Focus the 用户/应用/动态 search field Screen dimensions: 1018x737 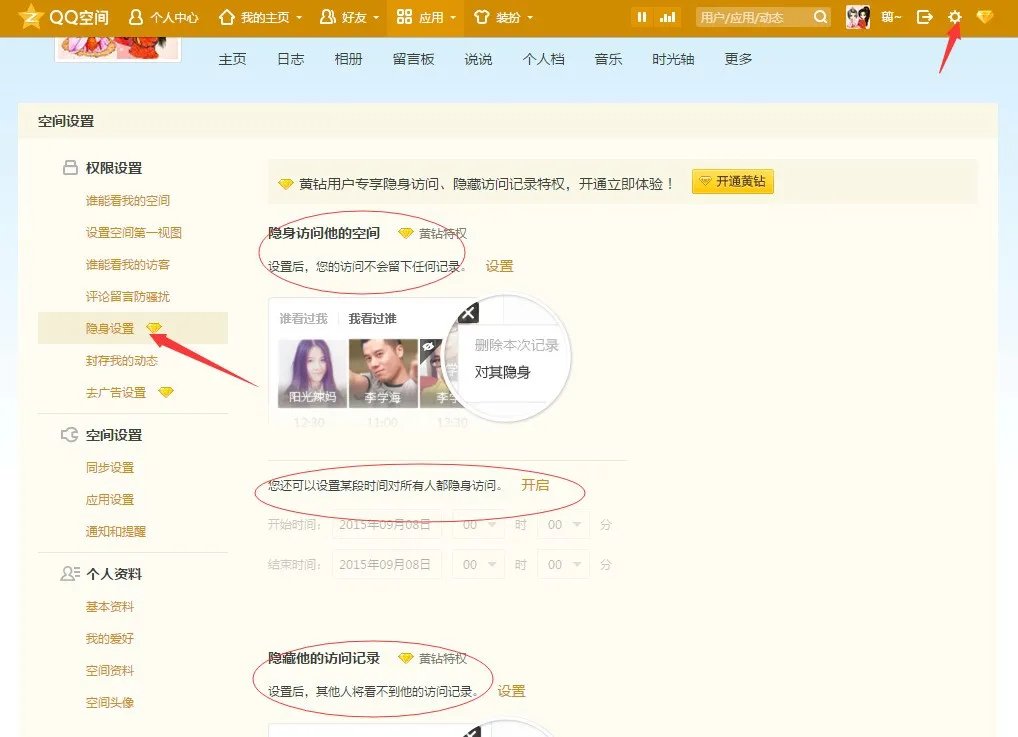[753, 18]
